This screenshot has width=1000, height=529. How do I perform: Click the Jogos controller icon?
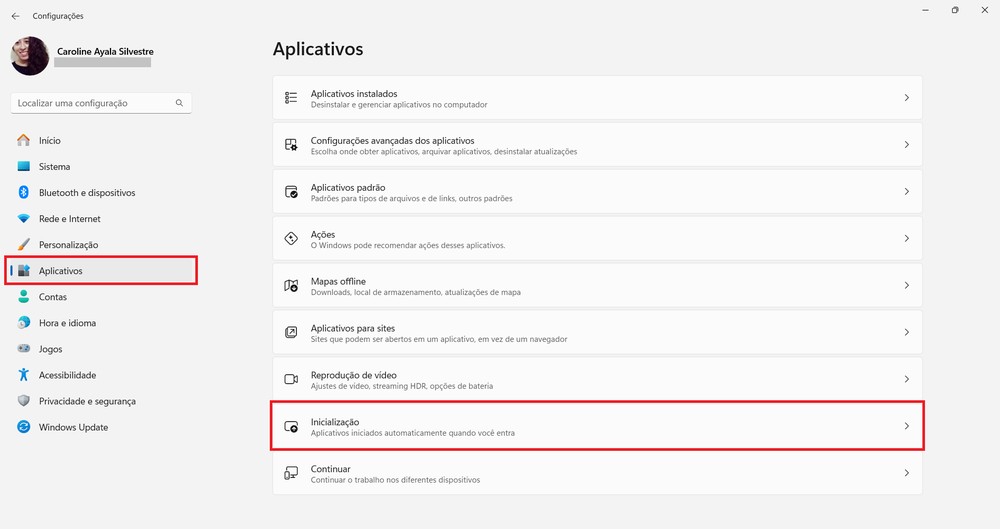[x=24, y=349]
